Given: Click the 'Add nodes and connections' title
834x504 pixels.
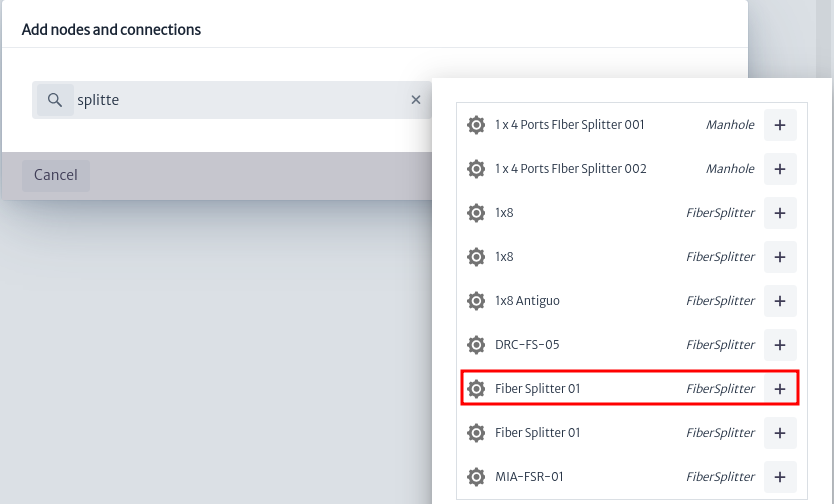Looking at the screenshot, I should [111, 30].
